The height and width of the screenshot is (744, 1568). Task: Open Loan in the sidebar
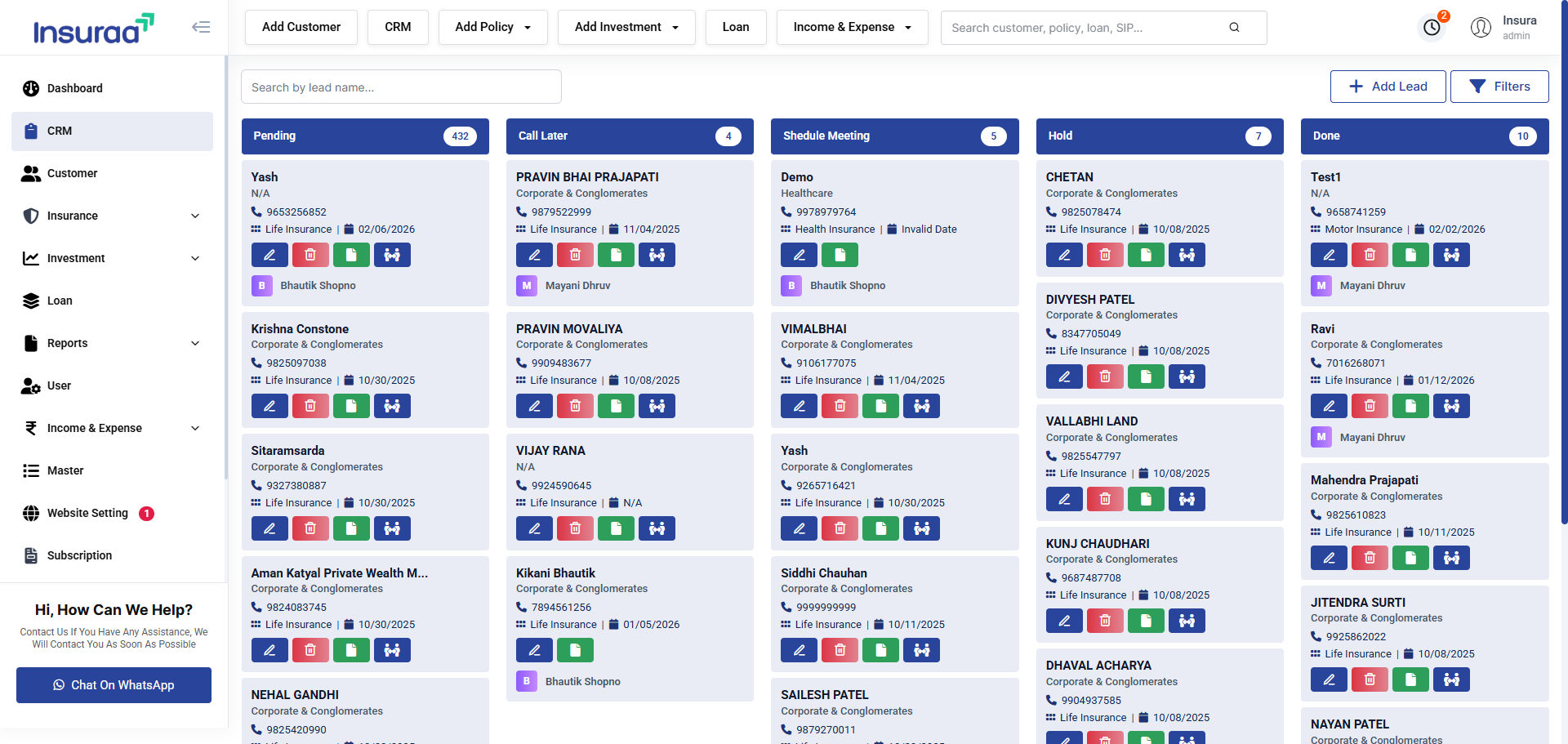coord(112,301)
